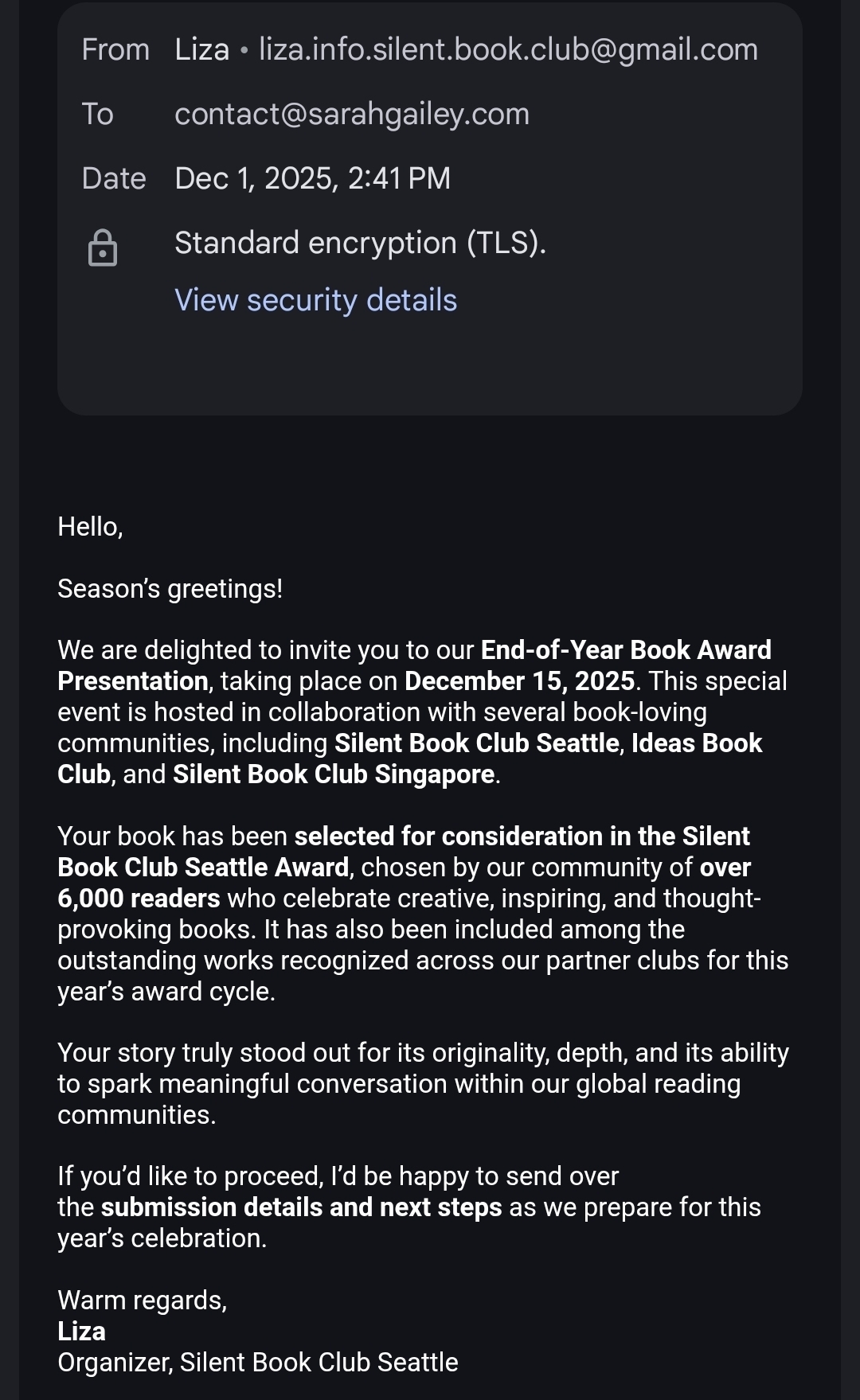Tap the From field label
The height and width of the screenshot is (1400, 860).
(115, 49)
